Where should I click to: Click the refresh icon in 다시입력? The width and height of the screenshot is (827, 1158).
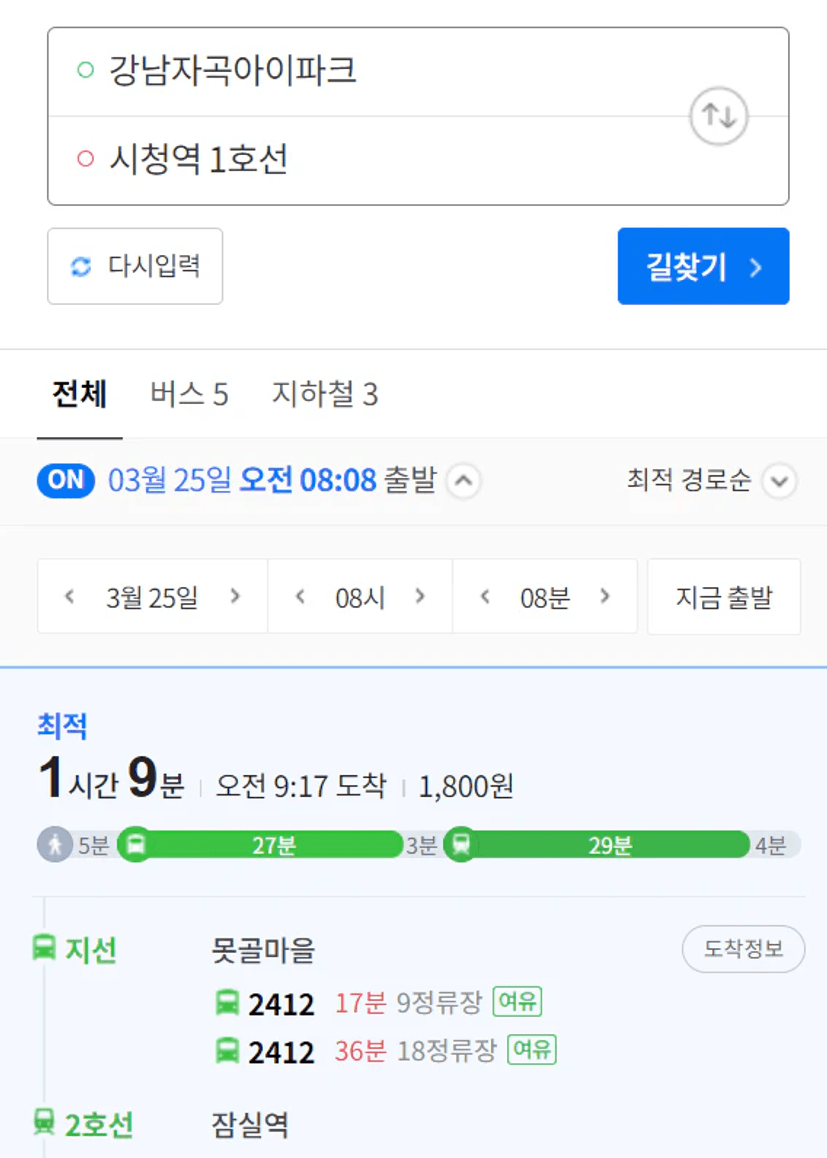tap(80, 266)
